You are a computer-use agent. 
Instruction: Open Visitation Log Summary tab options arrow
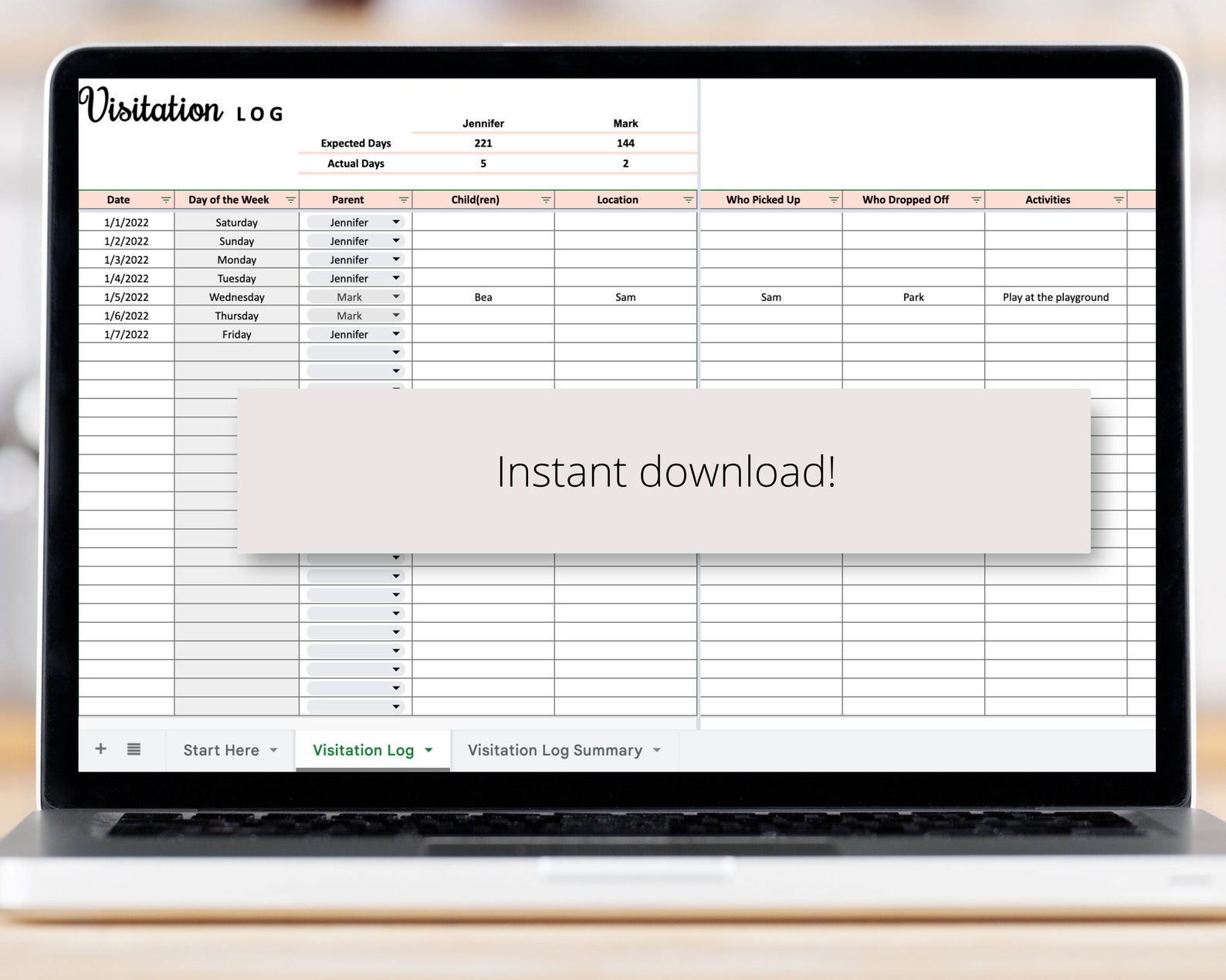[x=657, y=750]
